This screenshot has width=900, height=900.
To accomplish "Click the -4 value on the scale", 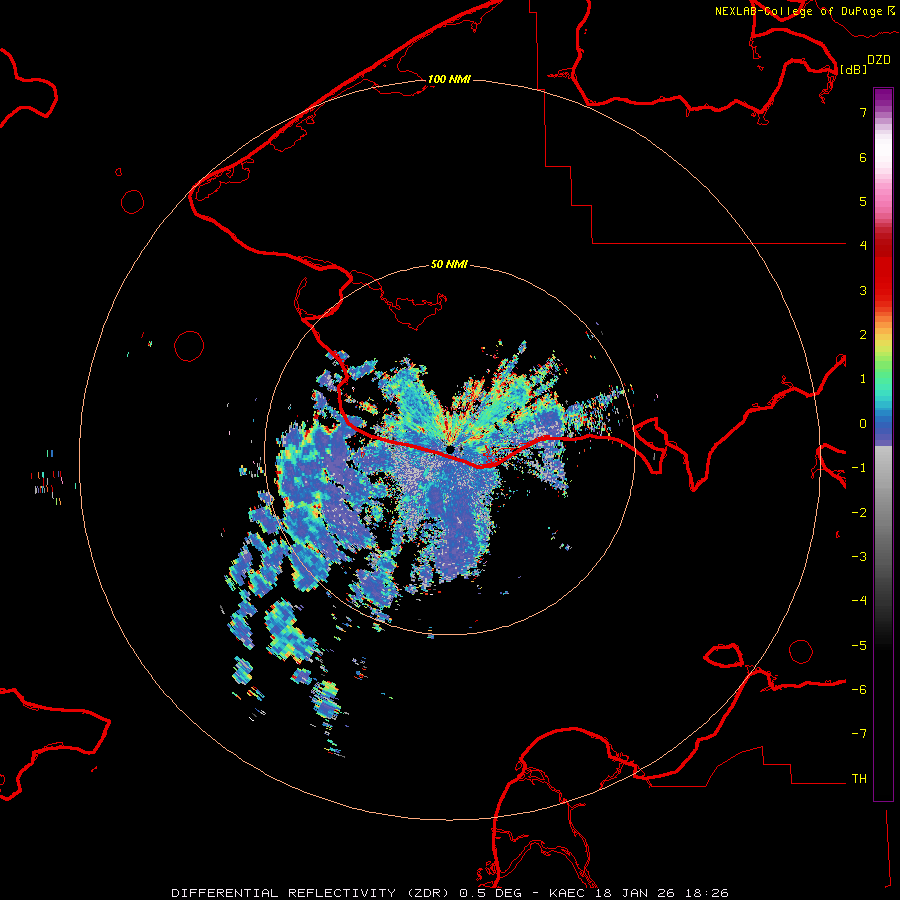I will (859, 601).
